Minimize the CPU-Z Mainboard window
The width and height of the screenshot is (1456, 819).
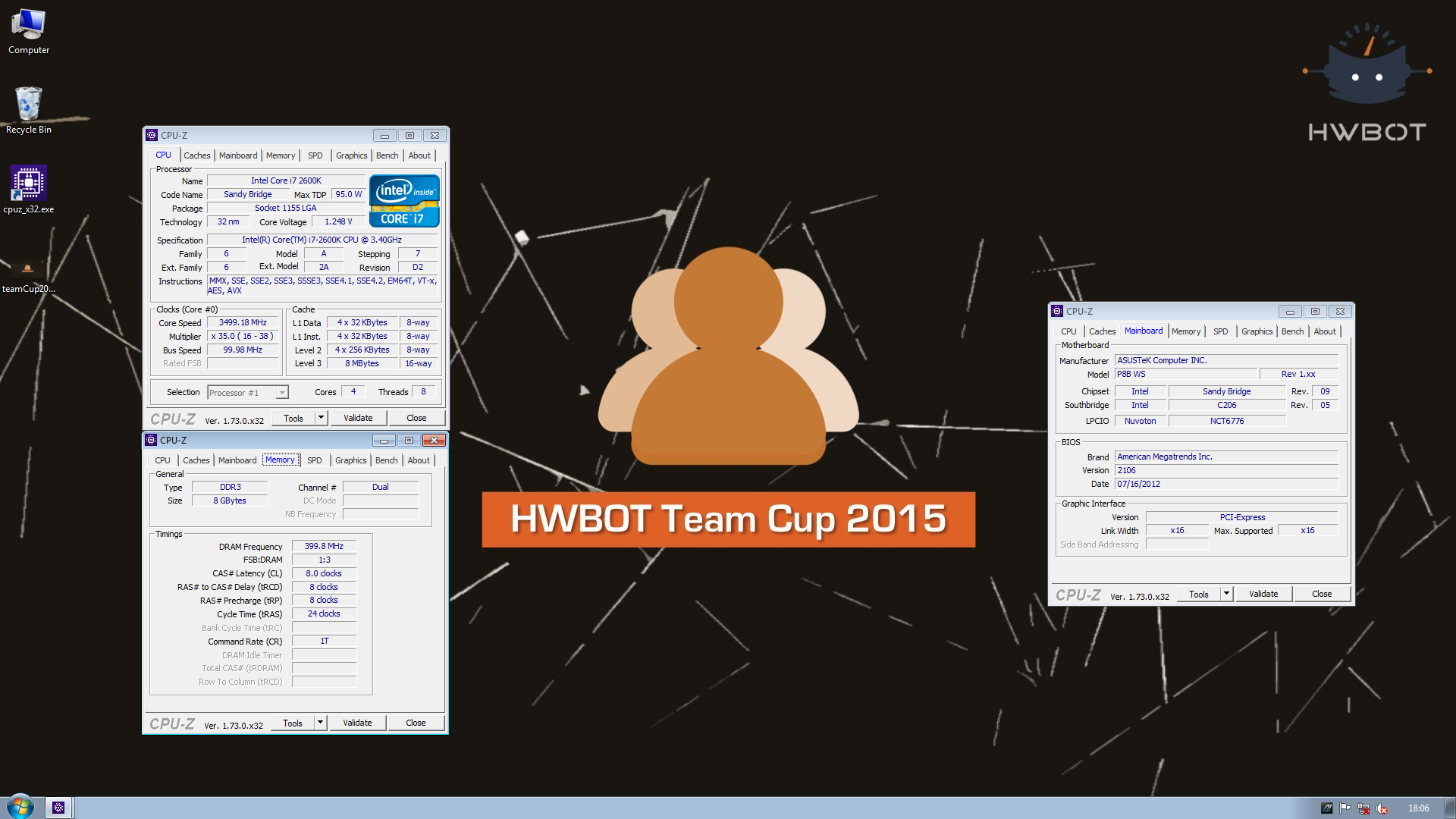click(1290, 312)
